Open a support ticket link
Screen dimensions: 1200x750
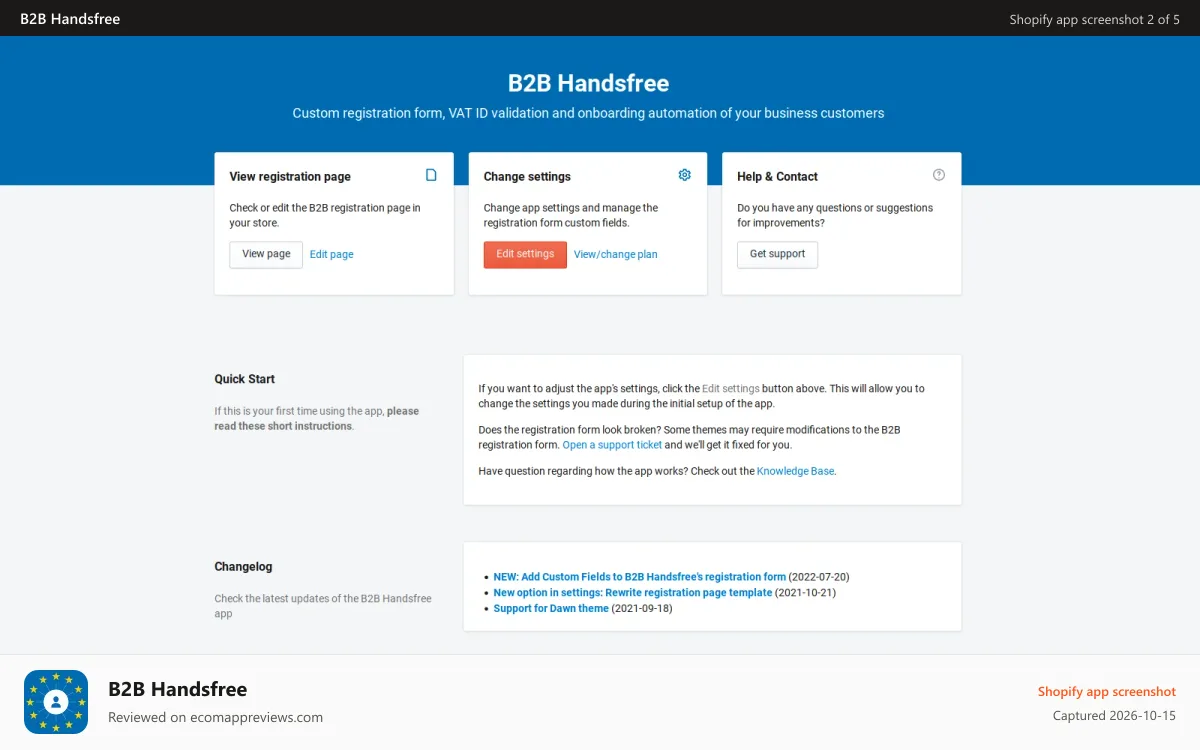click(x=612, y=445)
